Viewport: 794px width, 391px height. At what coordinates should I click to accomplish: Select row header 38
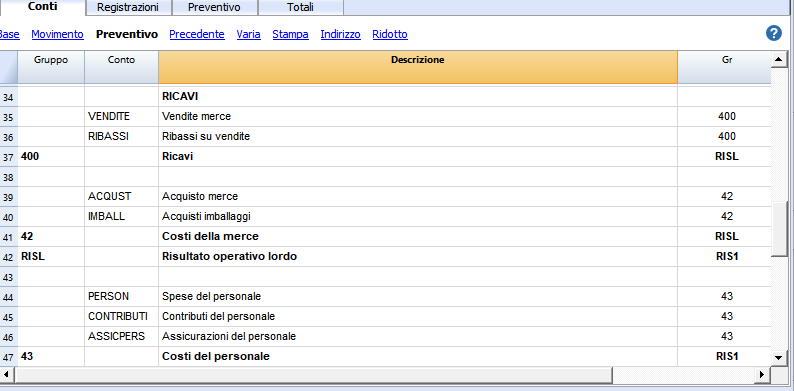(9, 177)
